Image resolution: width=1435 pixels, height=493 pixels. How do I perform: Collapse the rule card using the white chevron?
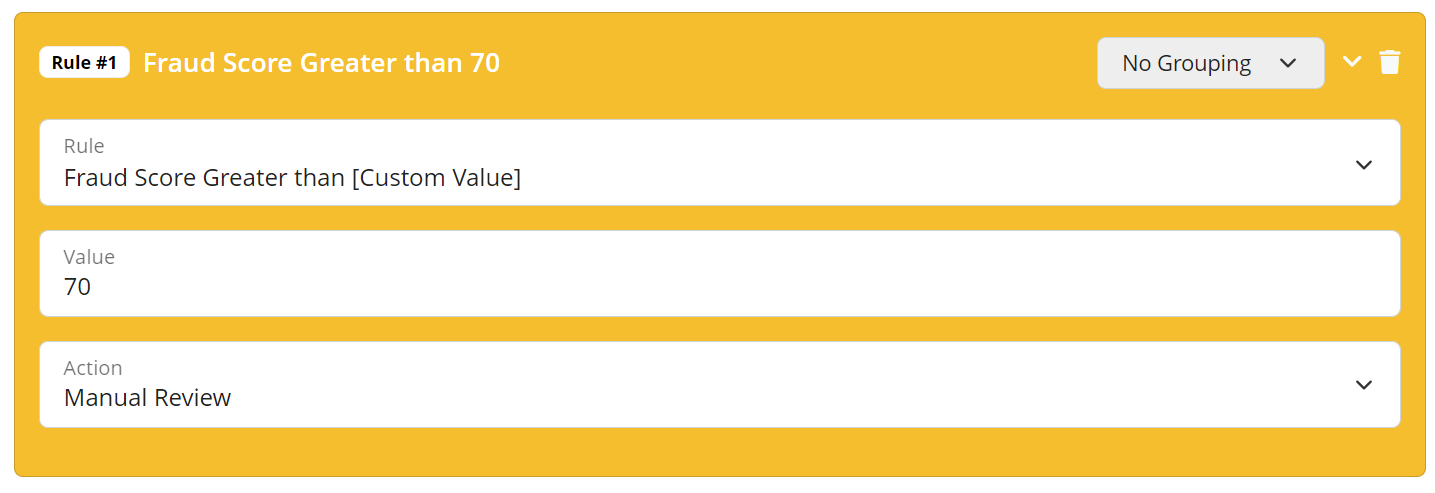(x=1352, y=62)
